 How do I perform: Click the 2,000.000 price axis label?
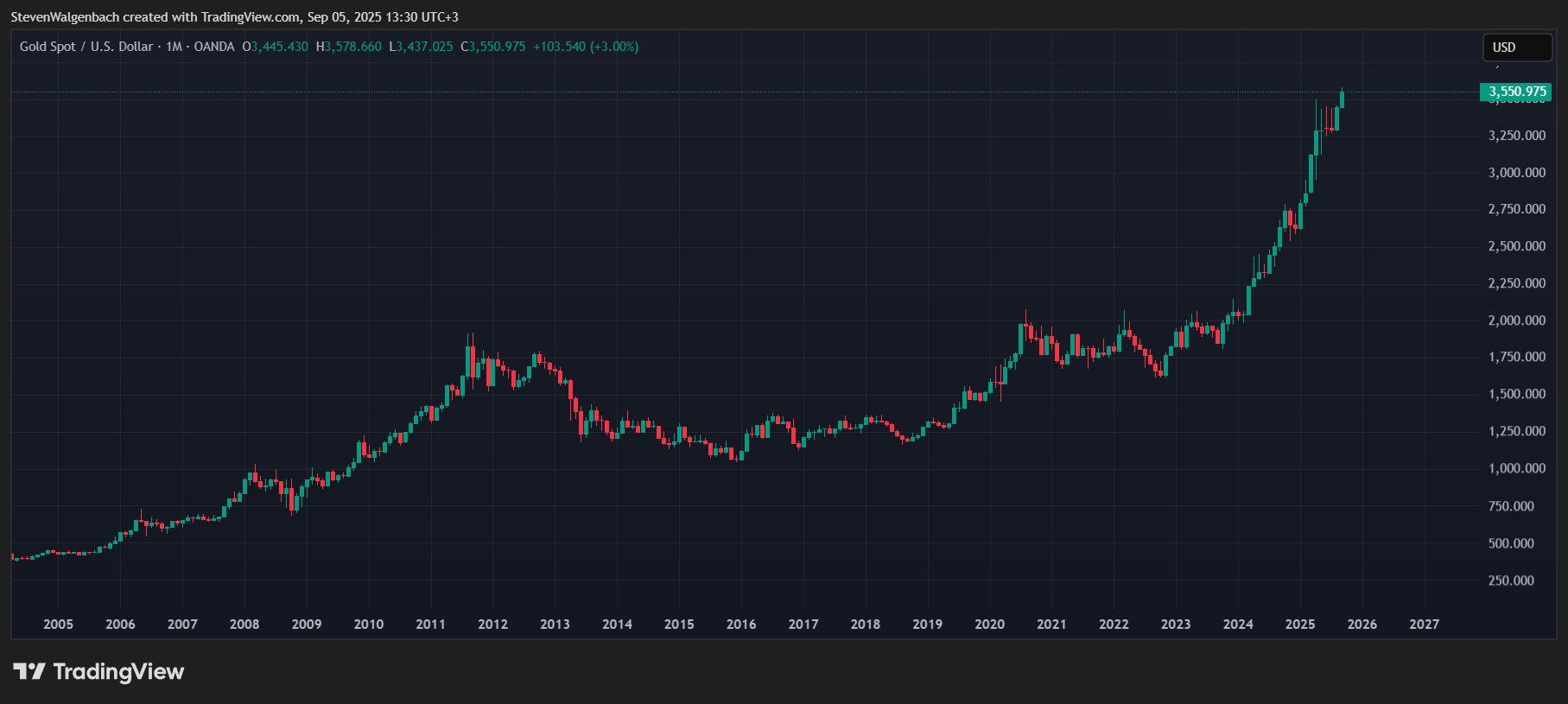[x=1516, y=320]
